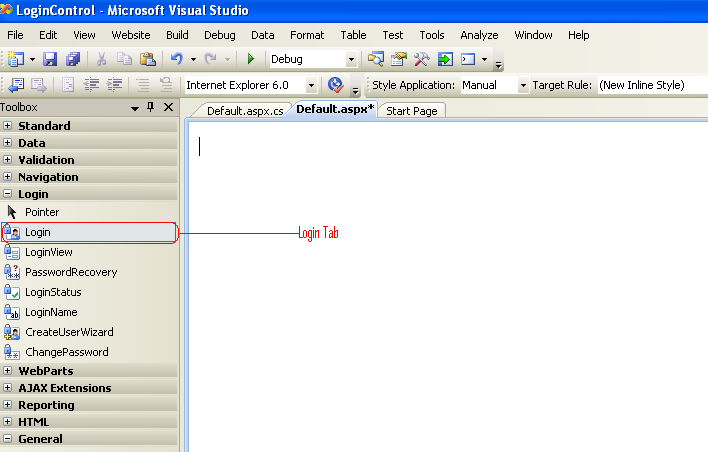Select the CreateUserWizard control

click(88, 332)
